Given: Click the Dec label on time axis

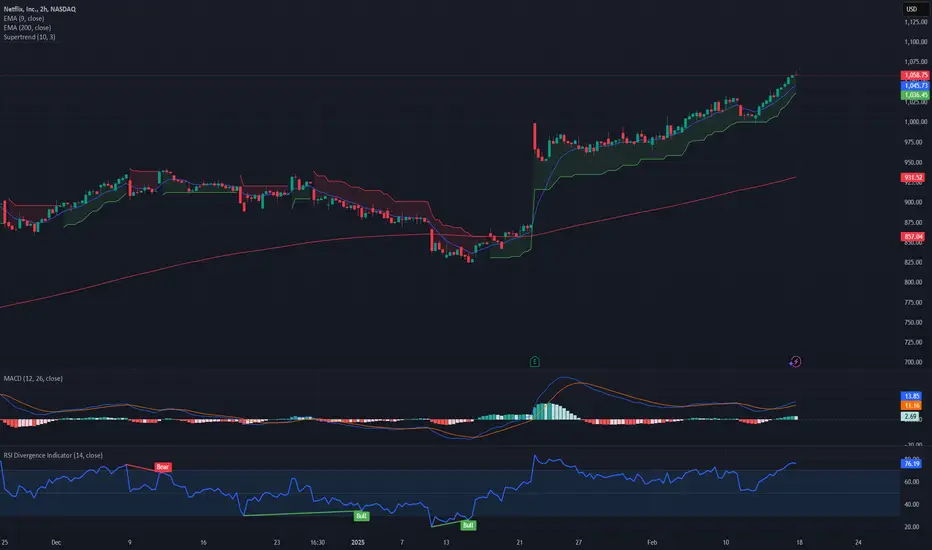Looking at the screenshot, I should [x=56, y=542].
